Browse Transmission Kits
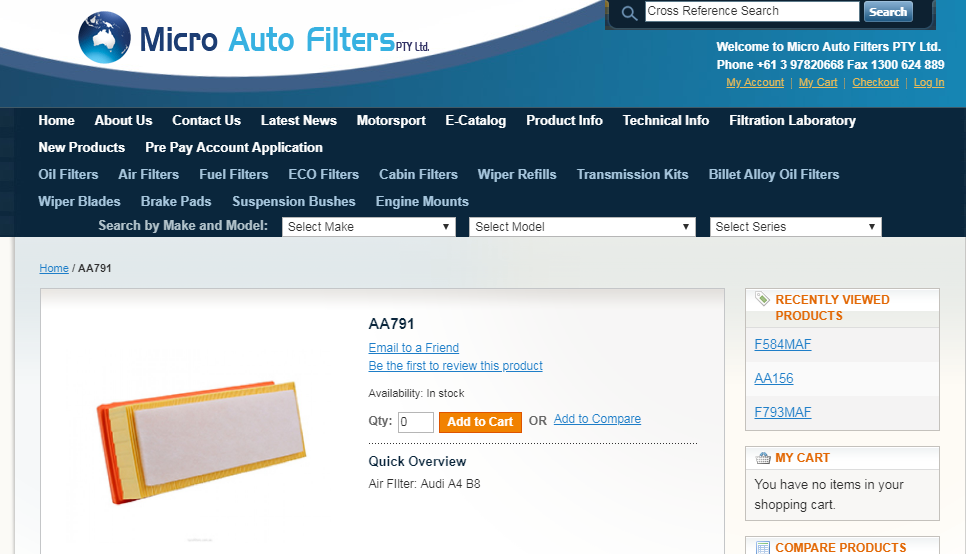966x554 pixels. [x=632, y=175]
